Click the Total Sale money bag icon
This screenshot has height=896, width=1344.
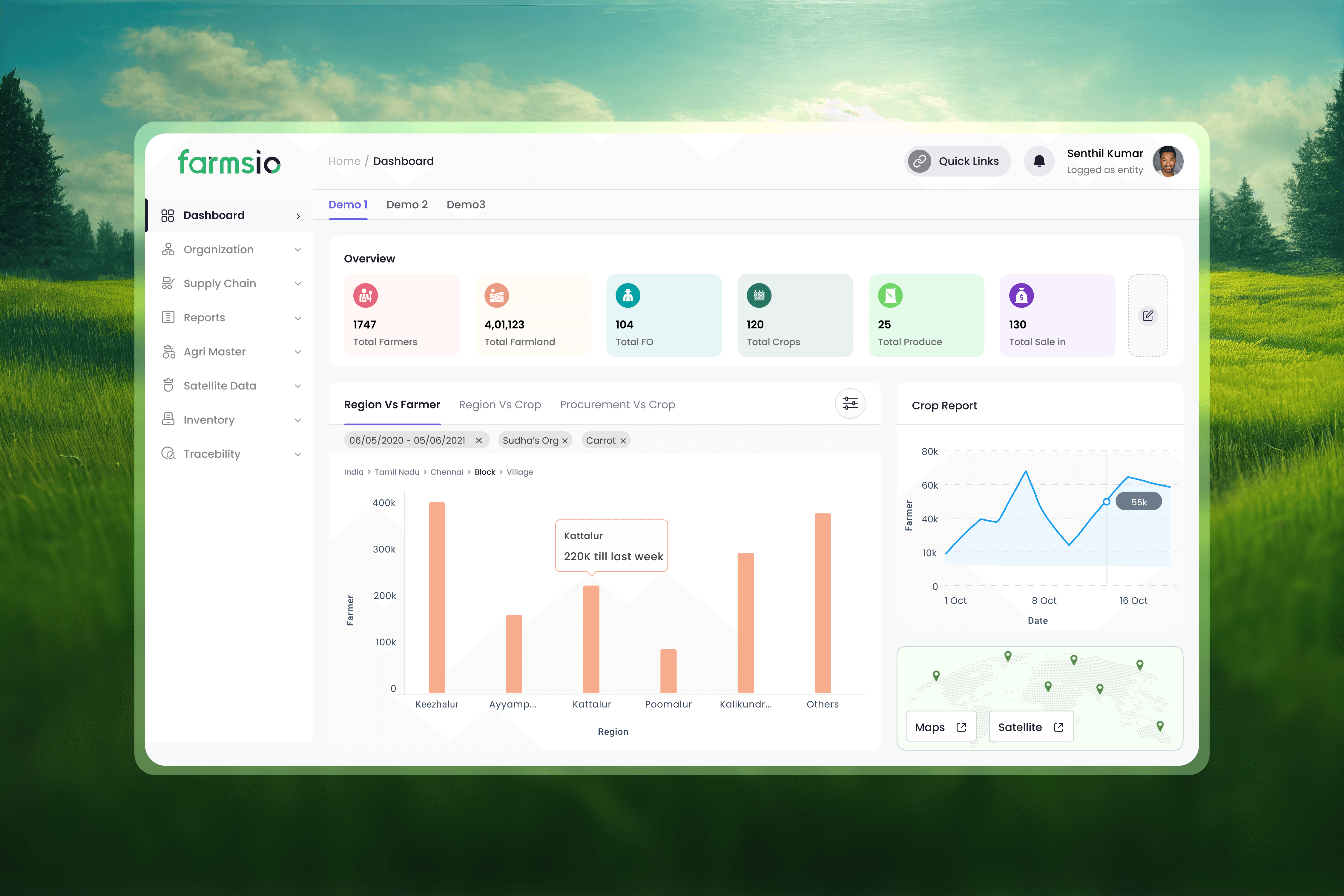[1021, 295]
